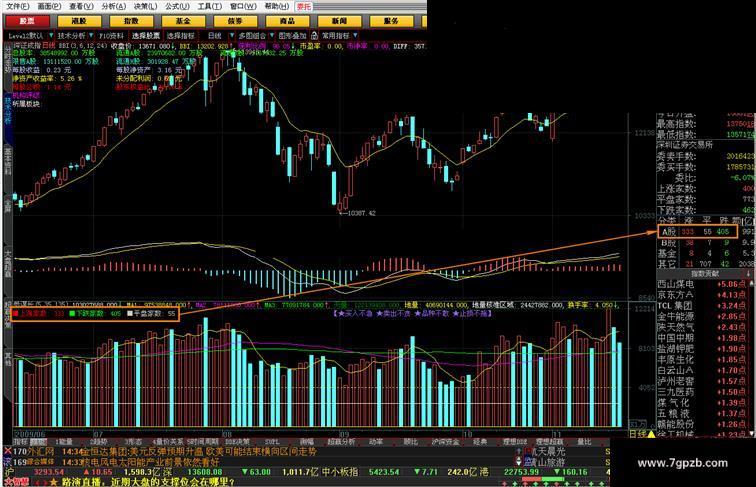Switch to the 量比 indicator tab
This screenshot has width=756, height=487.
tap(584, 442)
